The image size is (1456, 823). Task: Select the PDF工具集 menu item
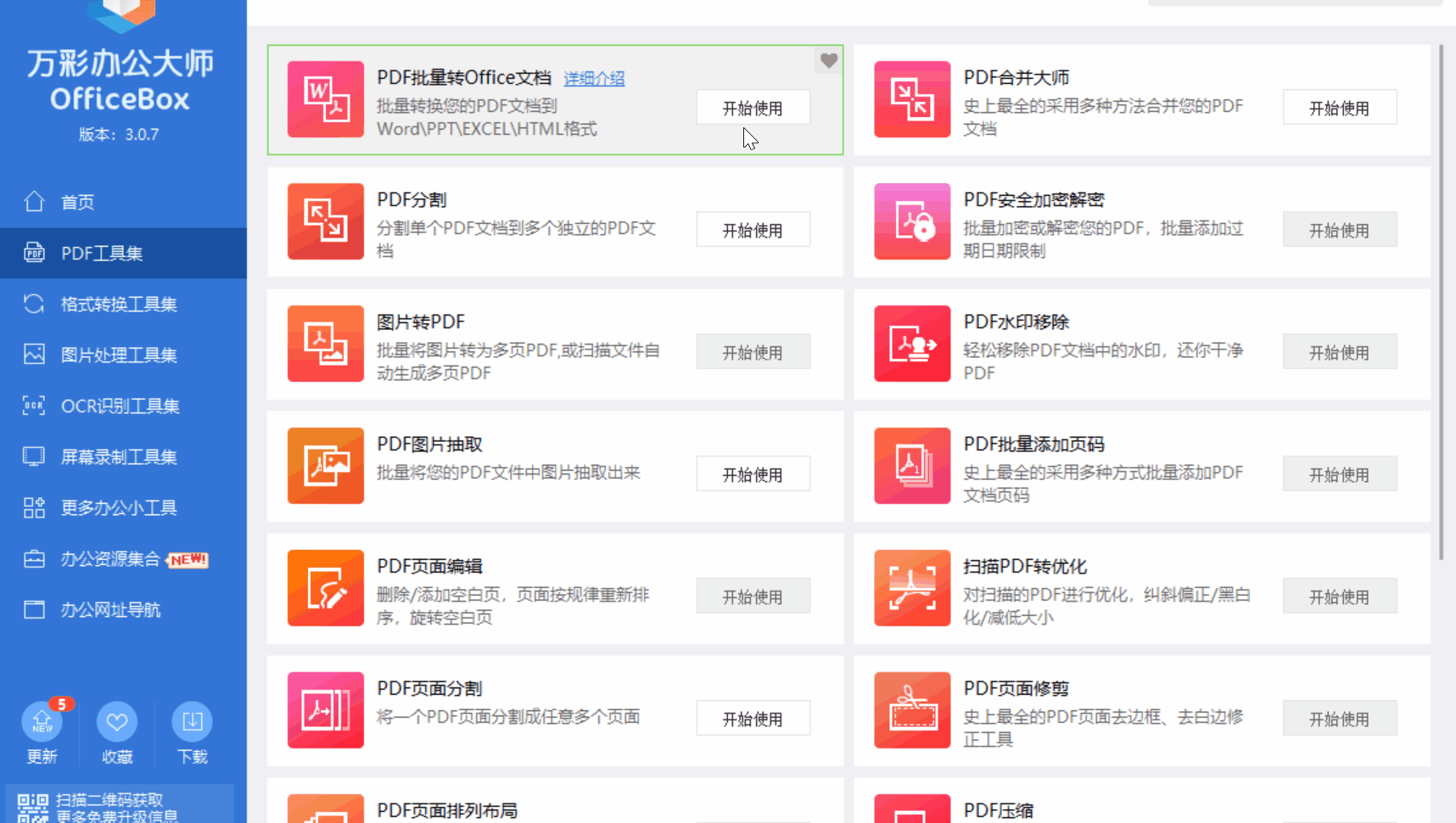pyautogui.click(x=123, y=253)
